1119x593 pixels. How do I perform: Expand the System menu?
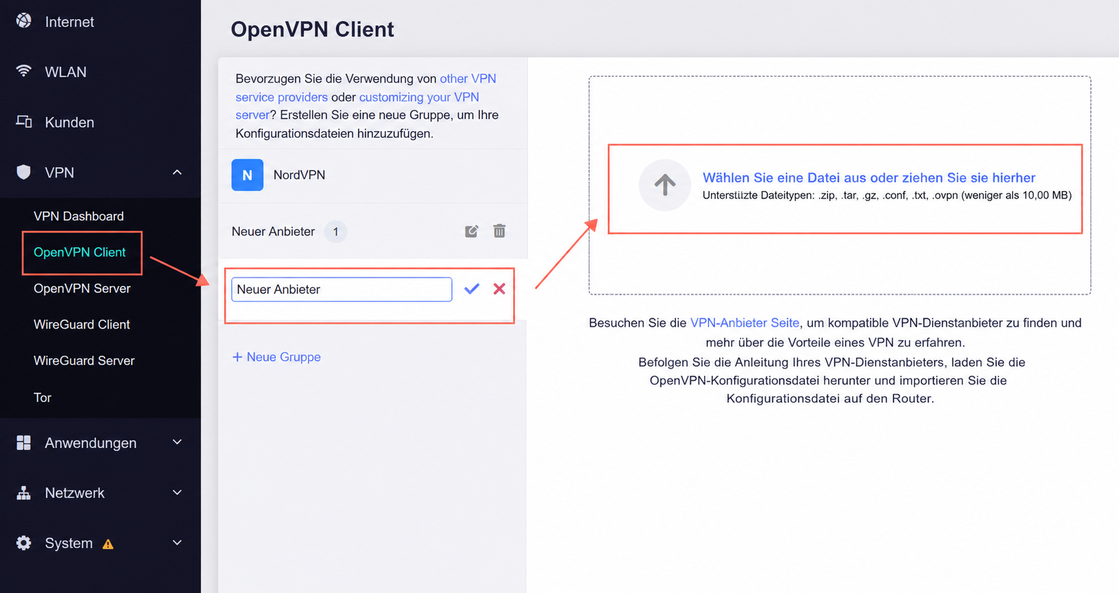(x=177, y=543)
